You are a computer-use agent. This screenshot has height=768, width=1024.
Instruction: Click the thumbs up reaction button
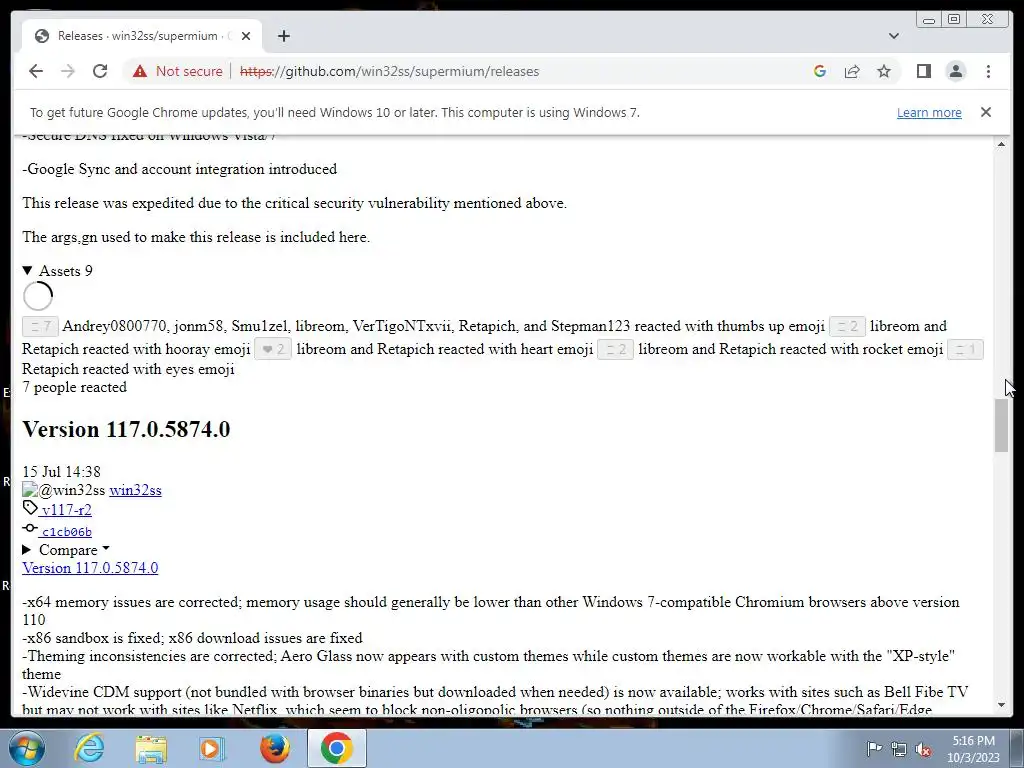pos(40,326)
